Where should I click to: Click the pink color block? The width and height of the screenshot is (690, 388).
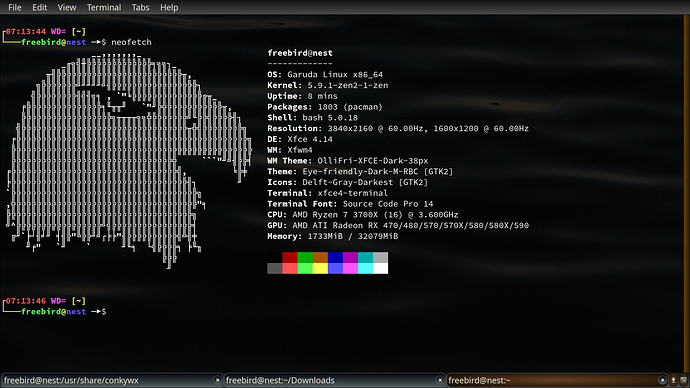point(350,268)
